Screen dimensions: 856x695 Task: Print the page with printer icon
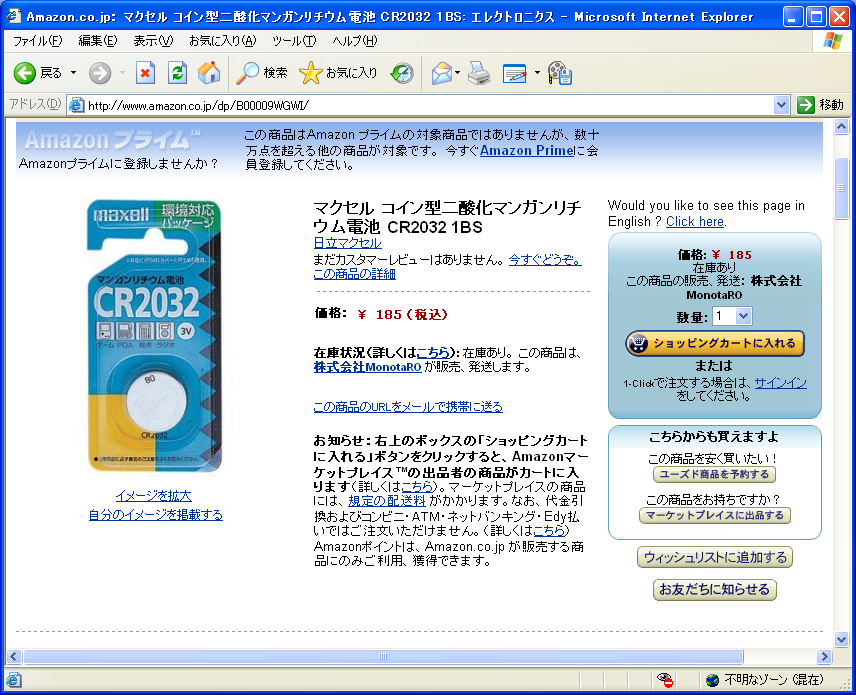(479, 73)
